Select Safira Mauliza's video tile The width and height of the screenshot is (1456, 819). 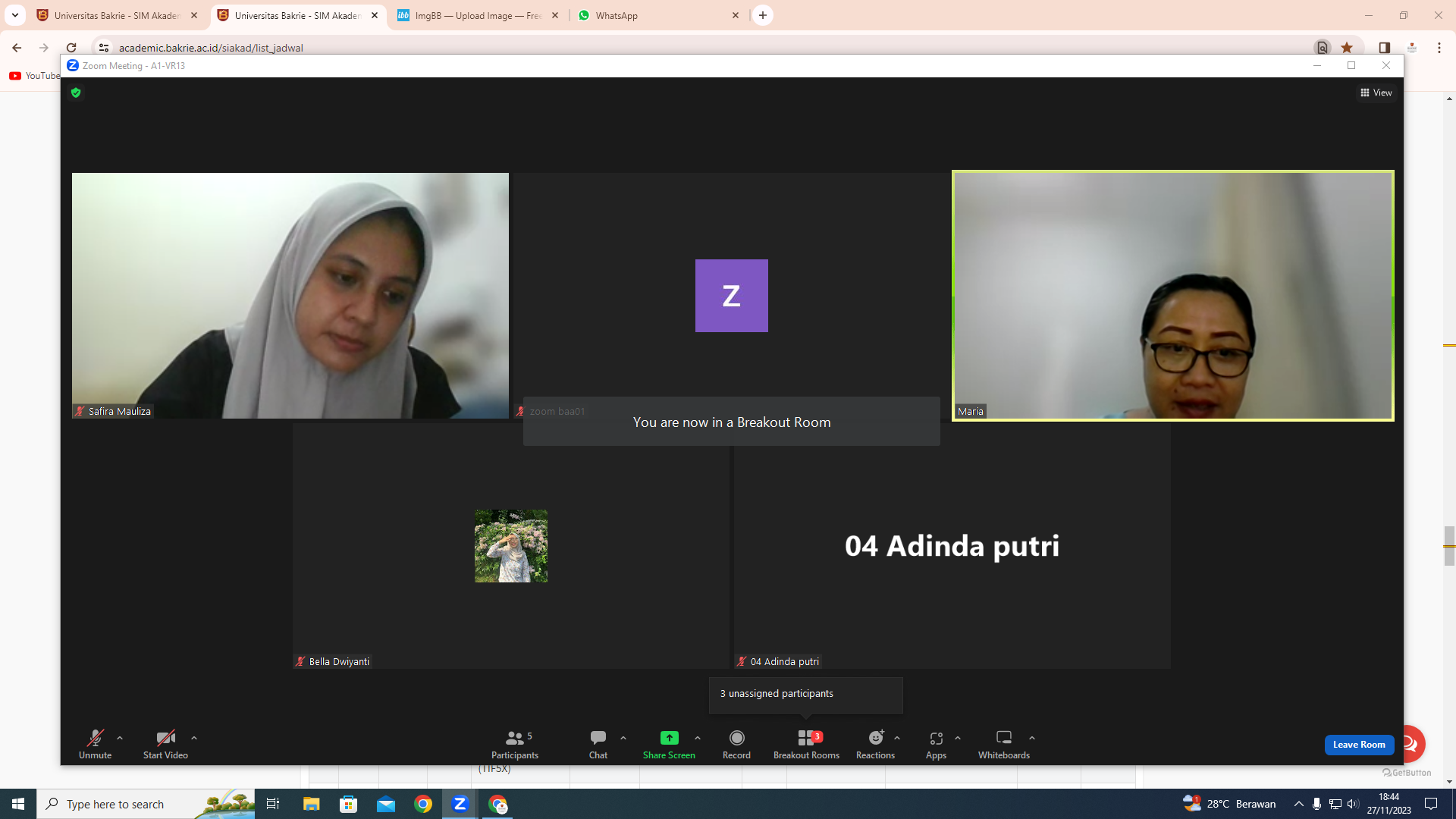coord(290,296)
